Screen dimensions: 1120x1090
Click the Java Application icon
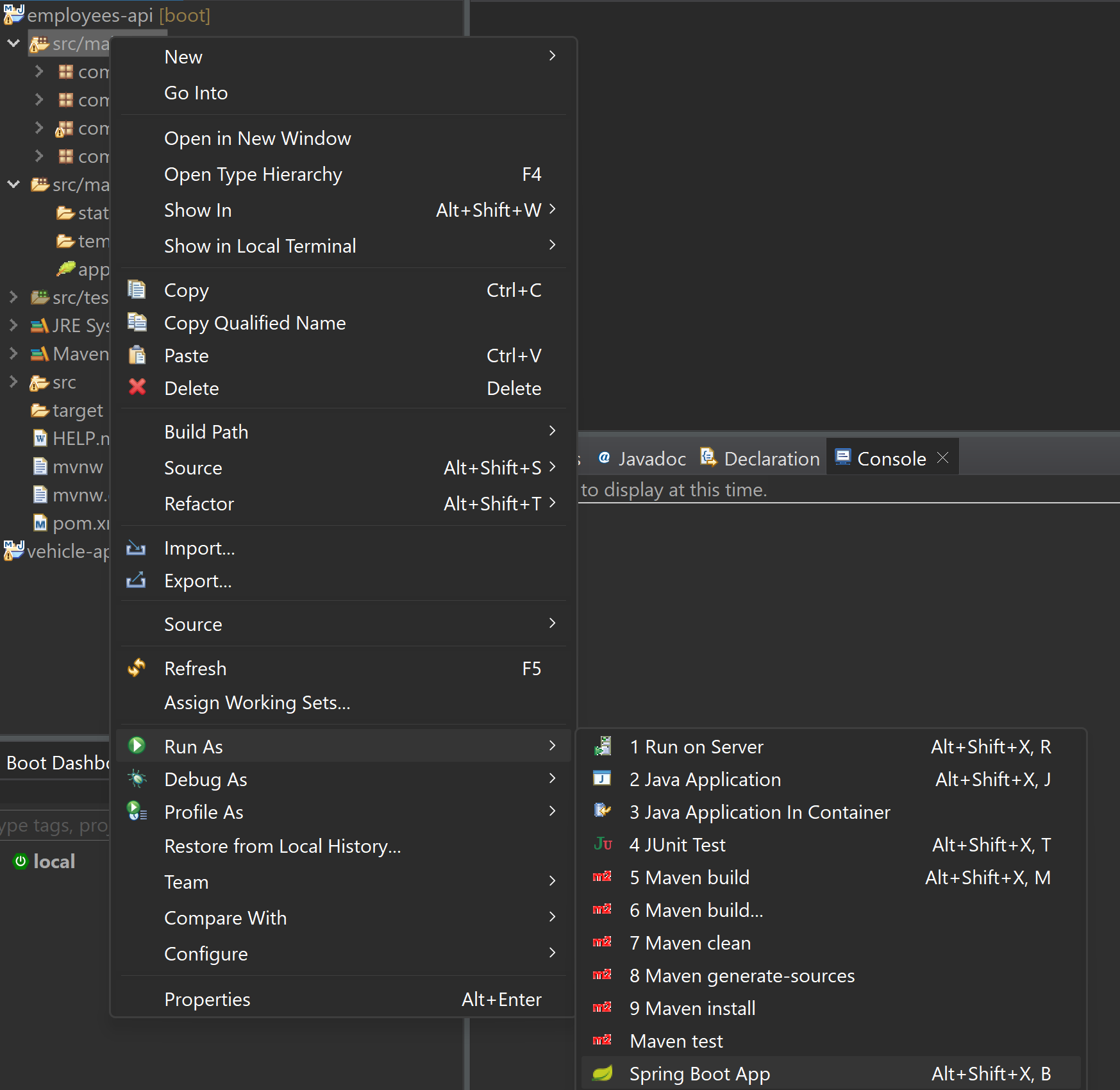[x=602, y=779]
